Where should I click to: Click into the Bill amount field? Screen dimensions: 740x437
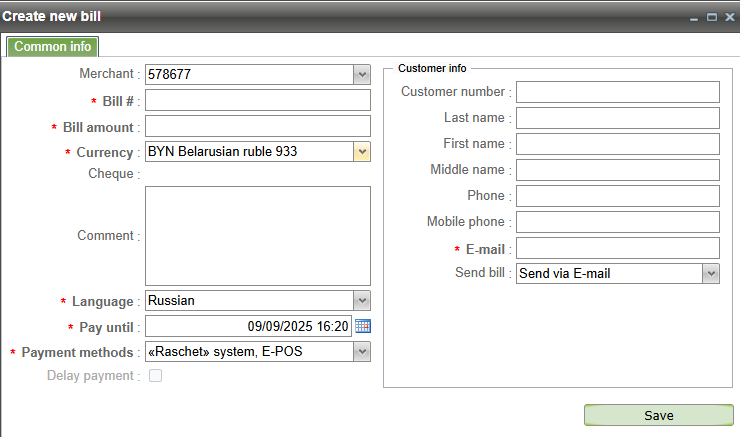pyautogui.click(x=258, y=126)
